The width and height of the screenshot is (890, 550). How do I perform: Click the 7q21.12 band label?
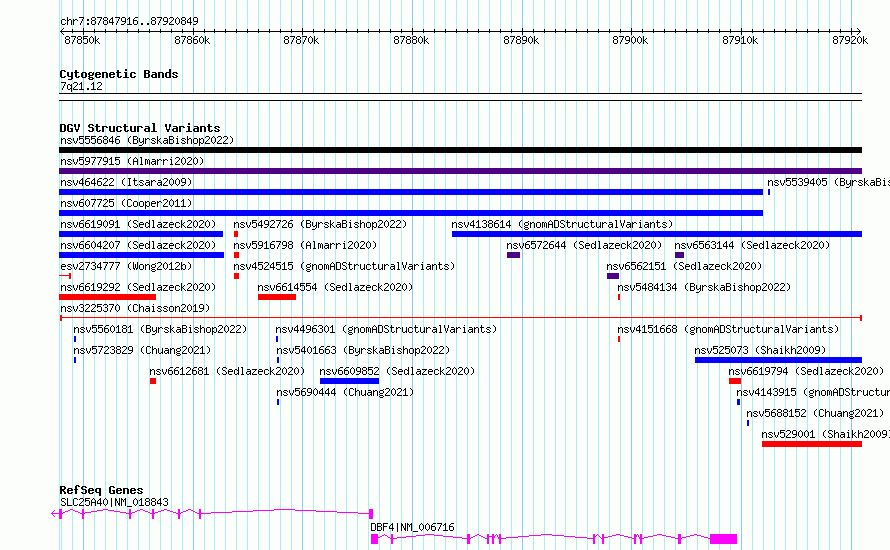click(81, 86)
